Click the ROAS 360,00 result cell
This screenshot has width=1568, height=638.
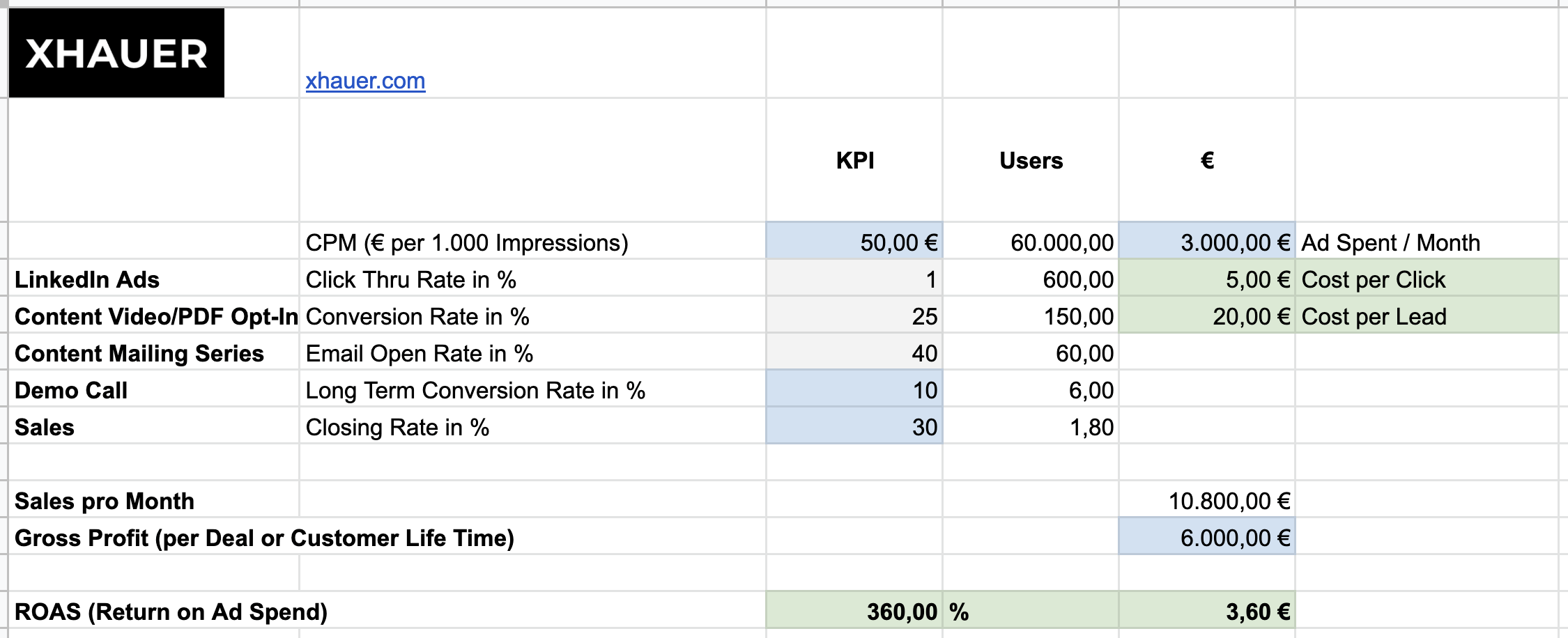coord(854,610)
